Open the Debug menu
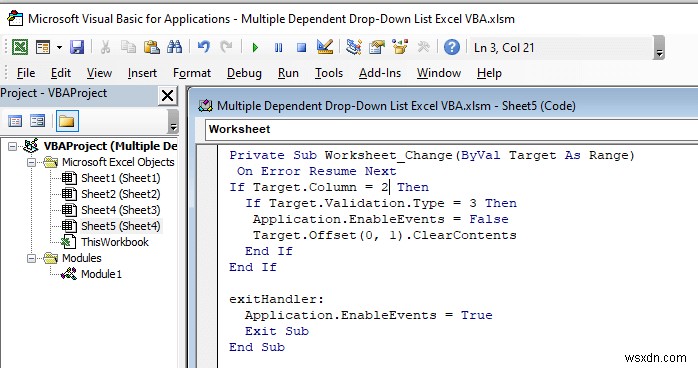The image size is (698, 368). pos(244,73)
